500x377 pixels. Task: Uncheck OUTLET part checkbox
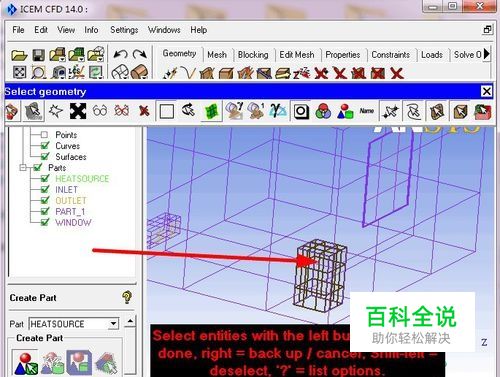point(45,200)
